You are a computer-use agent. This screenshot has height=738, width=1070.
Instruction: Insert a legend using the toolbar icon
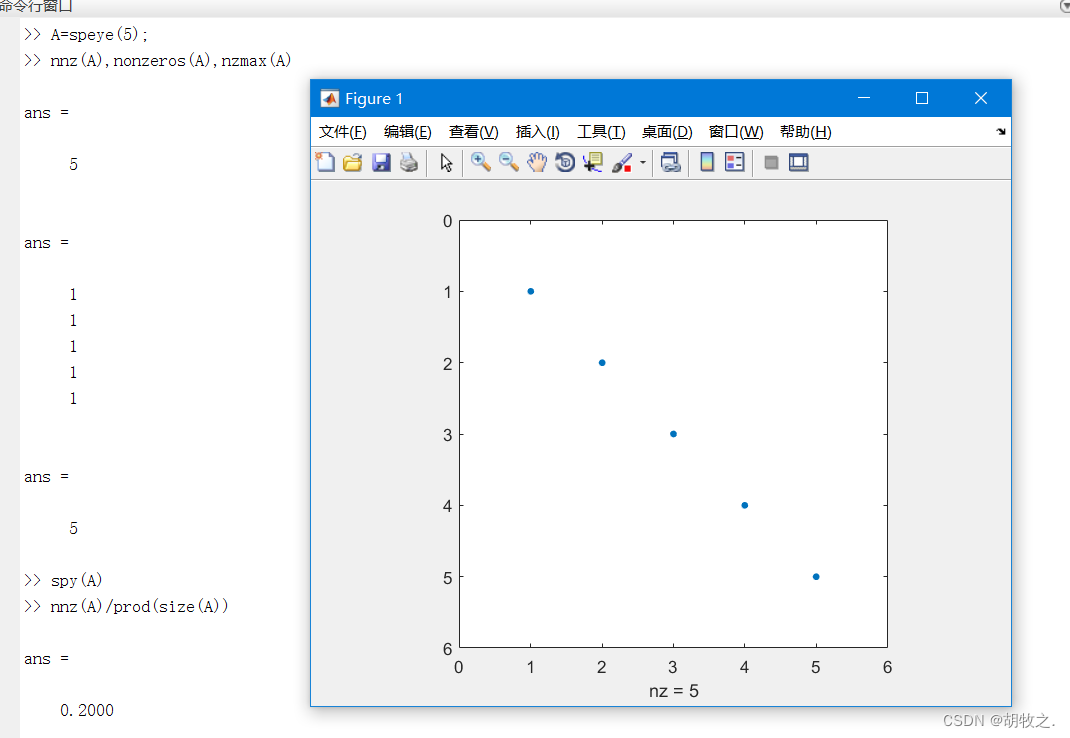click(x=735, y=162)
